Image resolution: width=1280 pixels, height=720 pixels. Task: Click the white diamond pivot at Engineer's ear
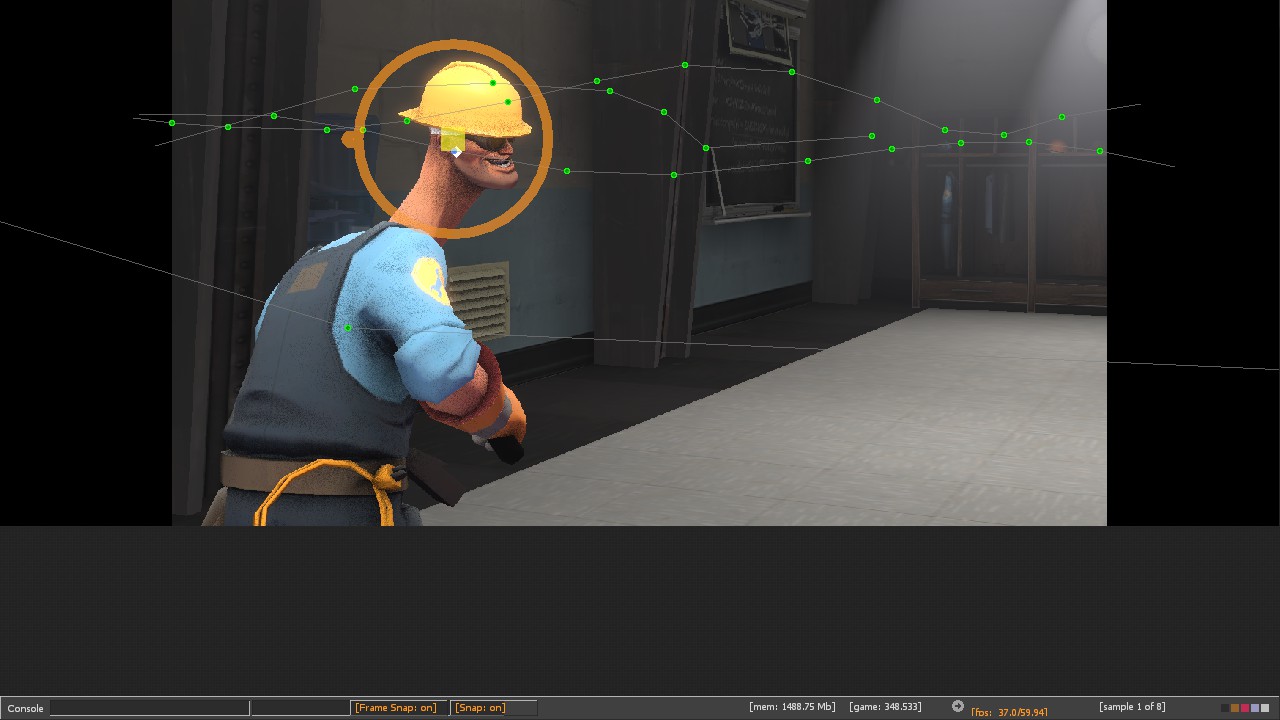point(457,152)
